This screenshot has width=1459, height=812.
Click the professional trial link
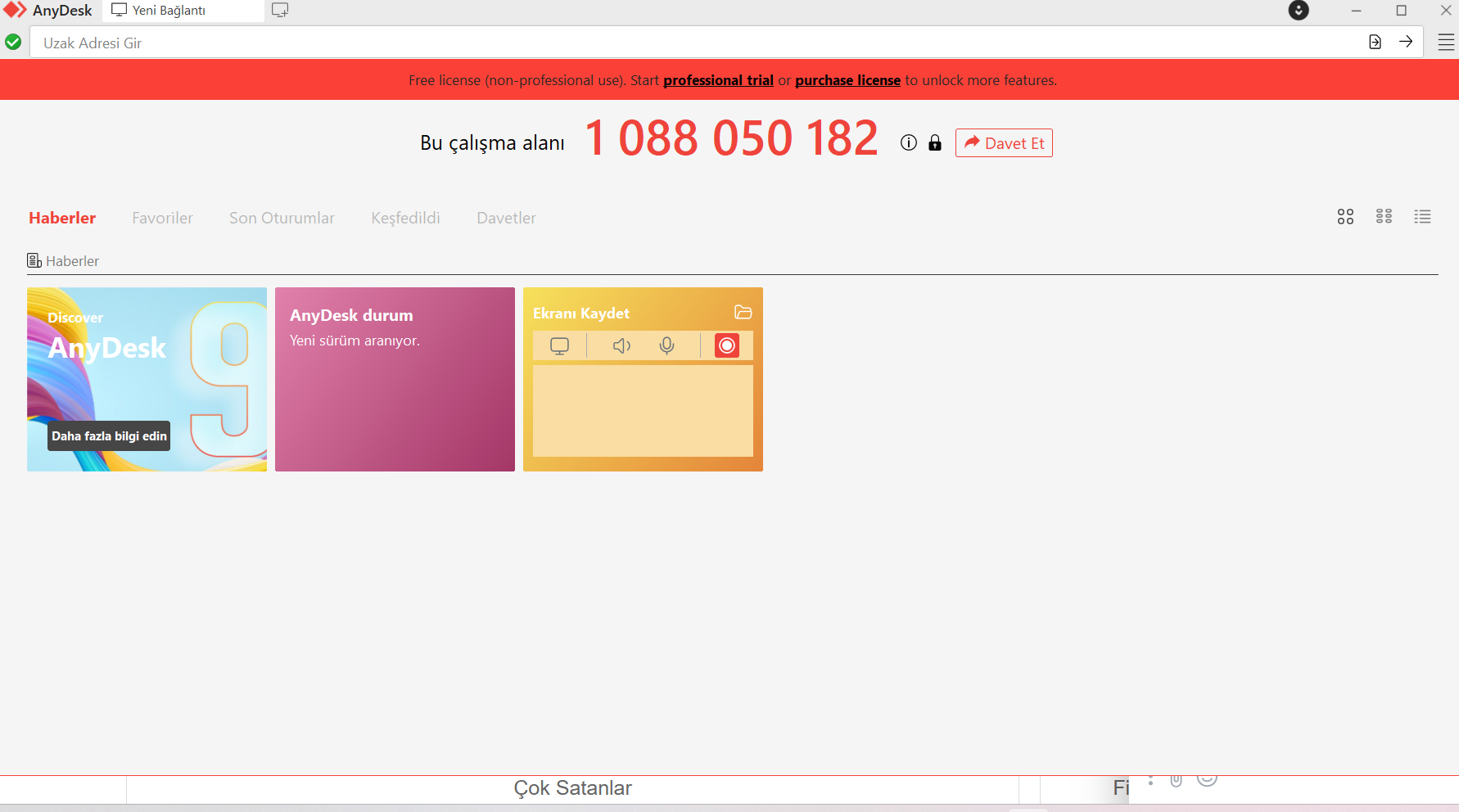pos(718,80)
